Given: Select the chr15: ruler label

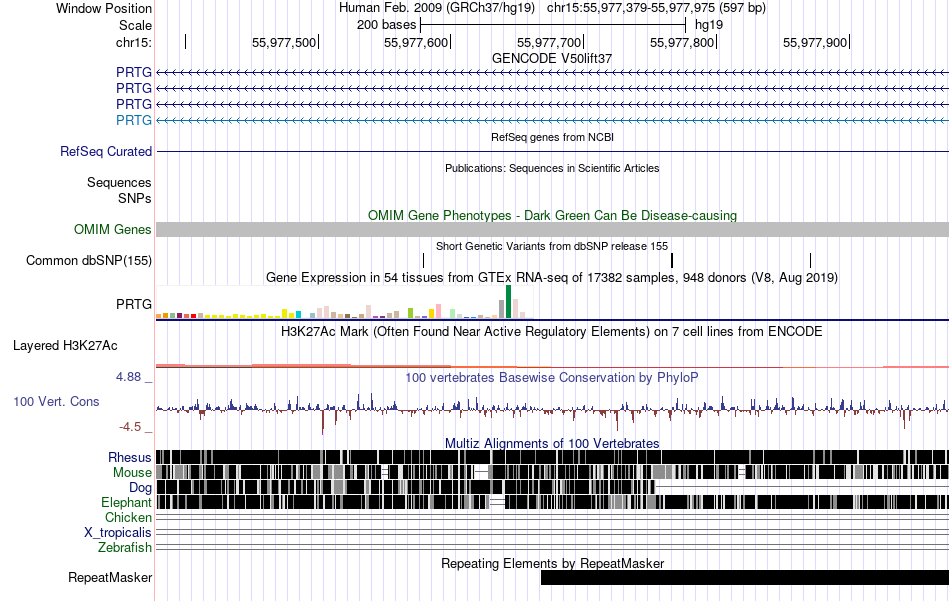Looking at the screenshot, I should point(133,42).
